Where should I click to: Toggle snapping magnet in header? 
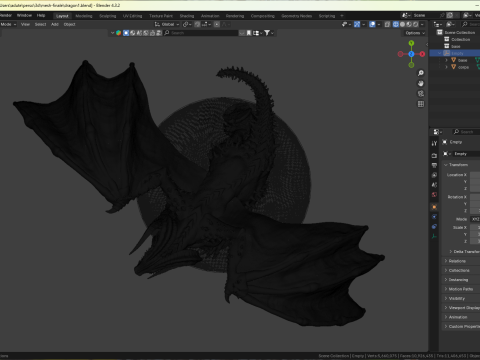(197, 24)
